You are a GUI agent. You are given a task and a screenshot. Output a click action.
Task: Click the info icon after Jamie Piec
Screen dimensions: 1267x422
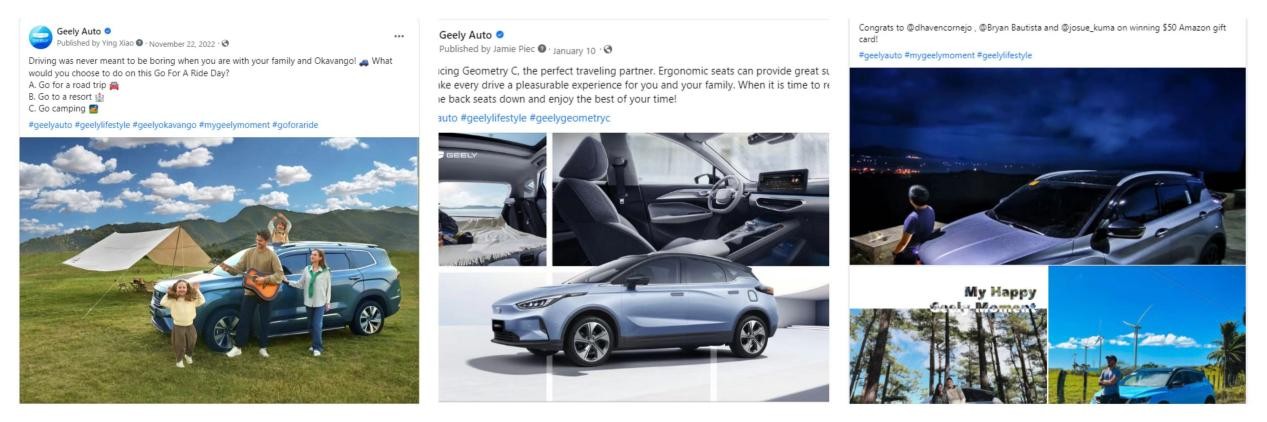tap(542, 49)
